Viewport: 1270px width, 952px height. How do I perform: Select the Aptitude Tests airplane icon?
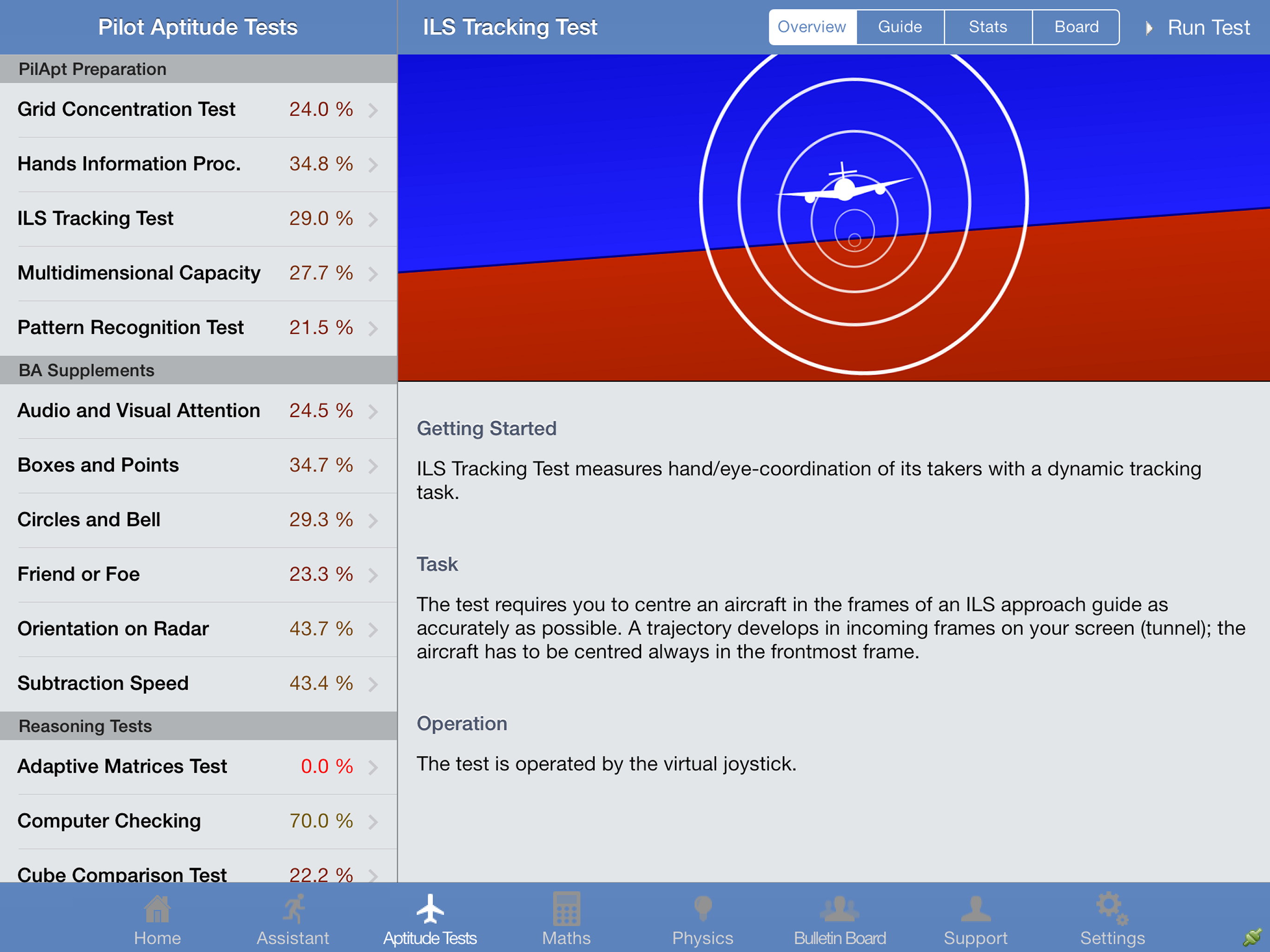click(430, 908)
